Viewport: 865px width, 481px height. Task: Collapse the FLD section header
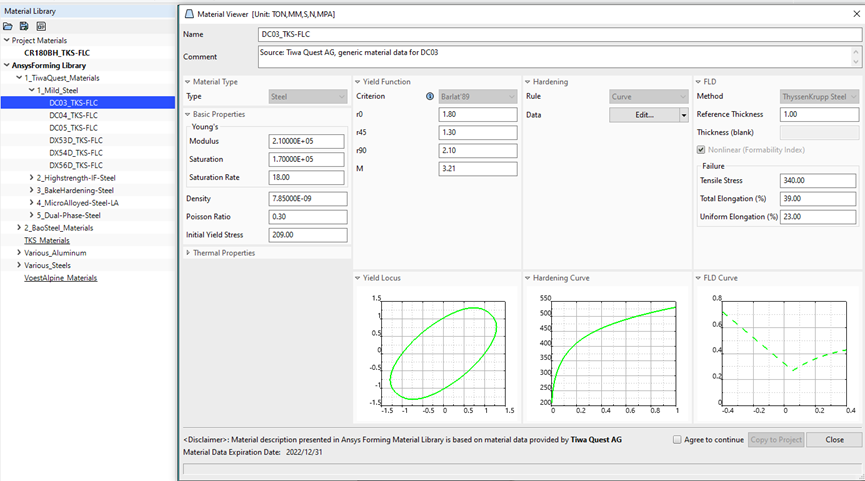coord(698,82)
